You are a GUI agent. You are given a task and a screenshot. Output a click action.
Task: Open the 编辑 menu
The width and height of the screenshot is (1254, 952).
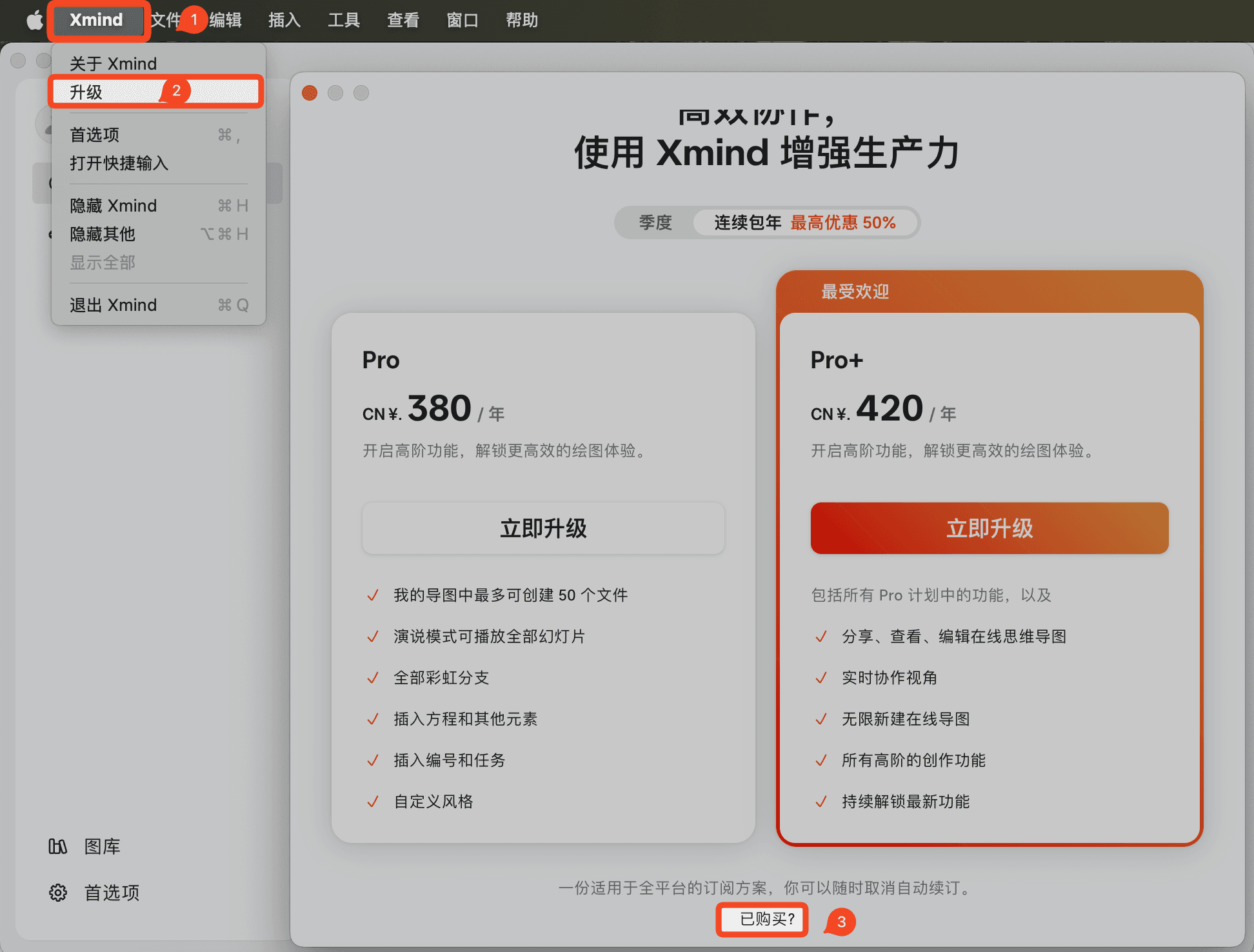point(226,20)
